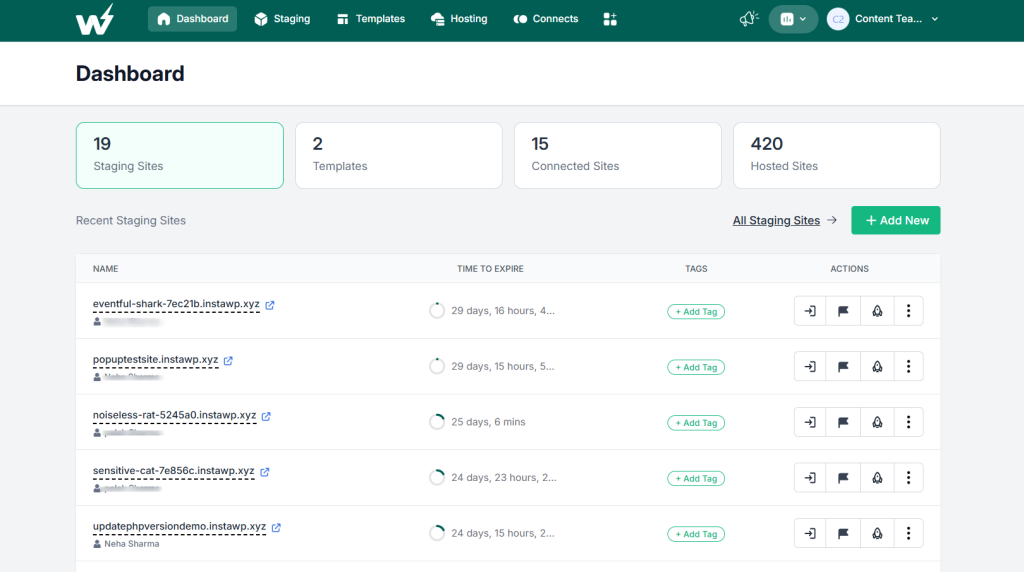1024x572 pixels.
Task: Open more options for eventful-shark site
Action: 908,311
